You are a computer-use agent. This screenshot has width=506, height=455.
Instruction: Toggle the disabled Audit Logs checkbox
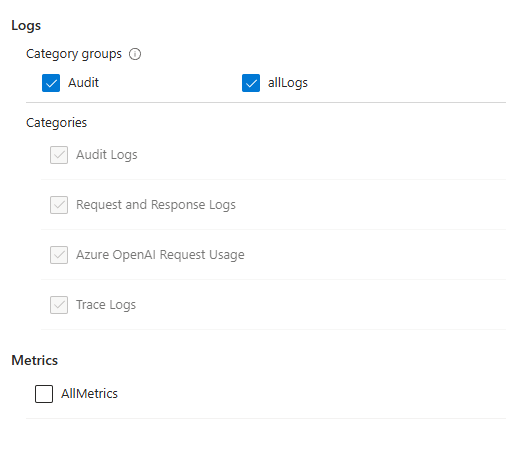point(59,155)
